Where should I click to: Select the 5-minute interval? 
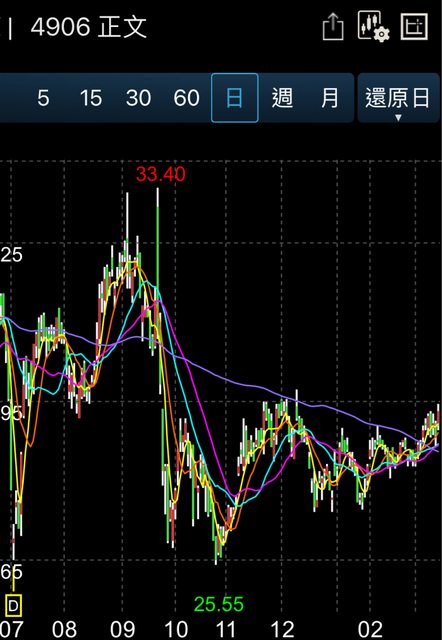43,98
